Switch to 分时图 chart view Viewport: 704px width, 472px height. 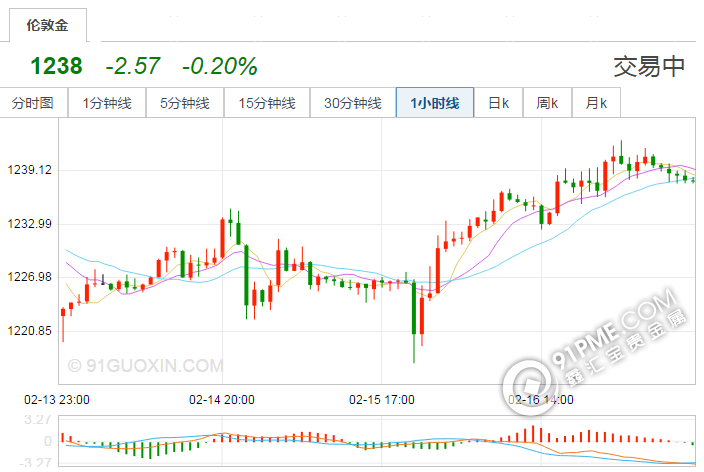pyautogui.click(x=33, y=103)
